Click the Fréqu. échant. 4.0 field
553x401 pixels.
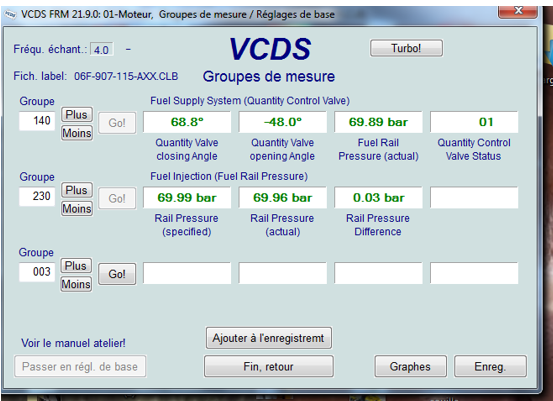point(102,49)
